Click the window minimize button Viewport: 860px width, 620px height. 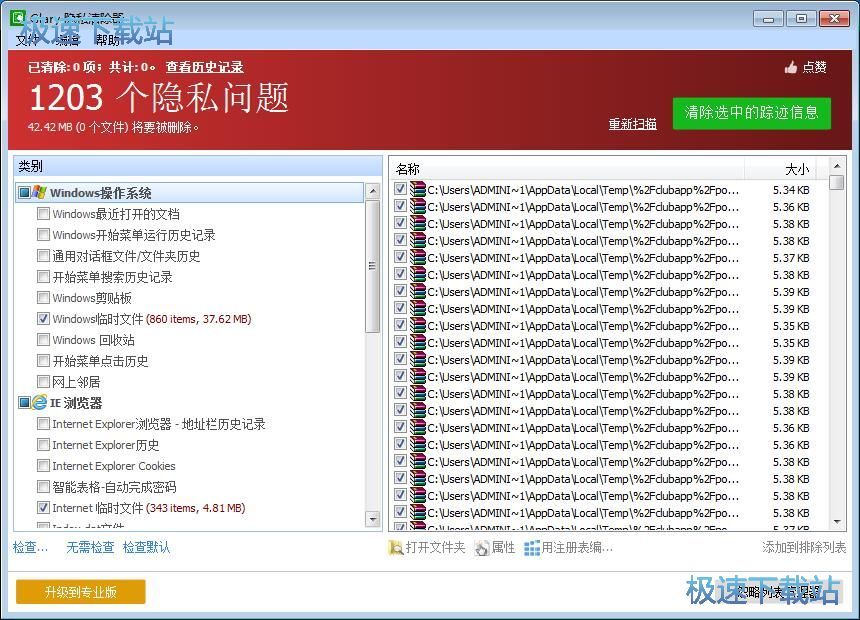768,19
